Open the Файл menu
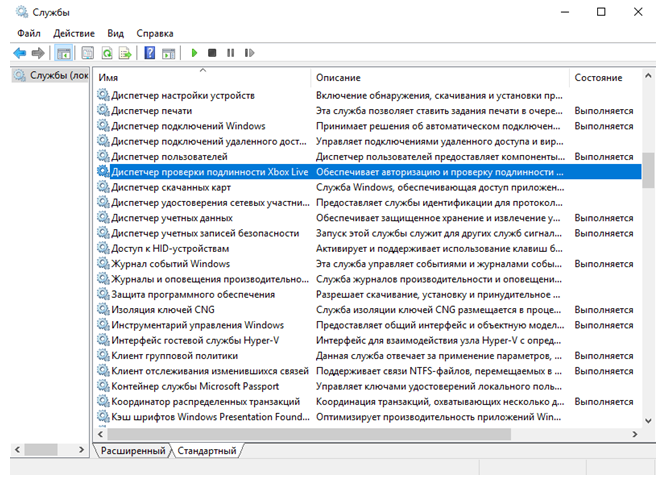 (29, 33)
